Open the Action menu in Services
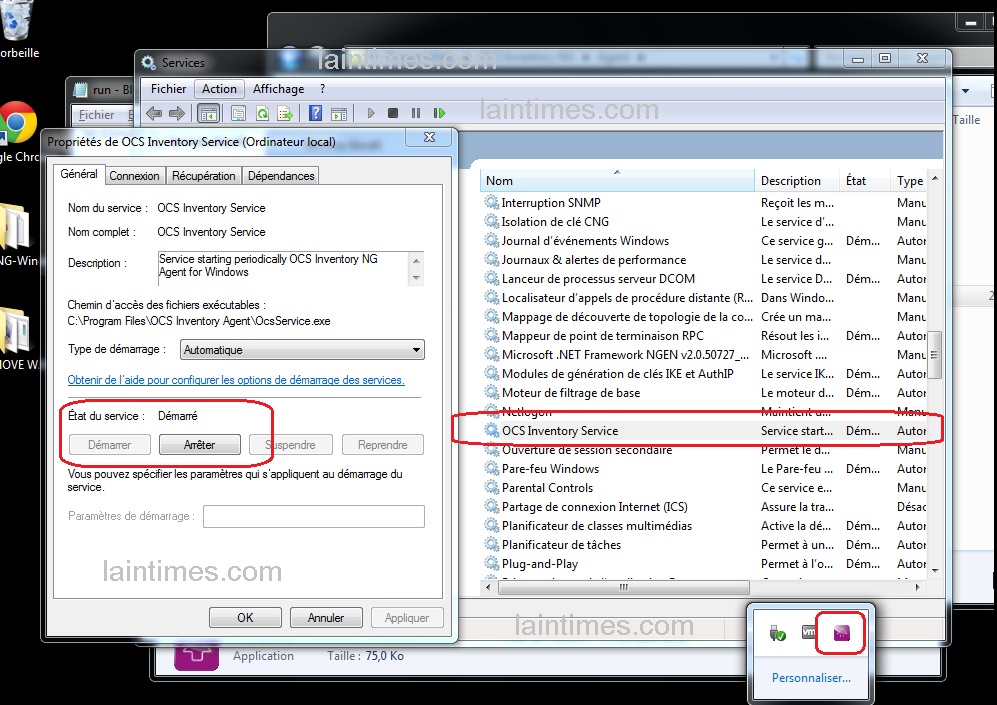The height and width of the screenshot is (705, 997). [219, 89]
